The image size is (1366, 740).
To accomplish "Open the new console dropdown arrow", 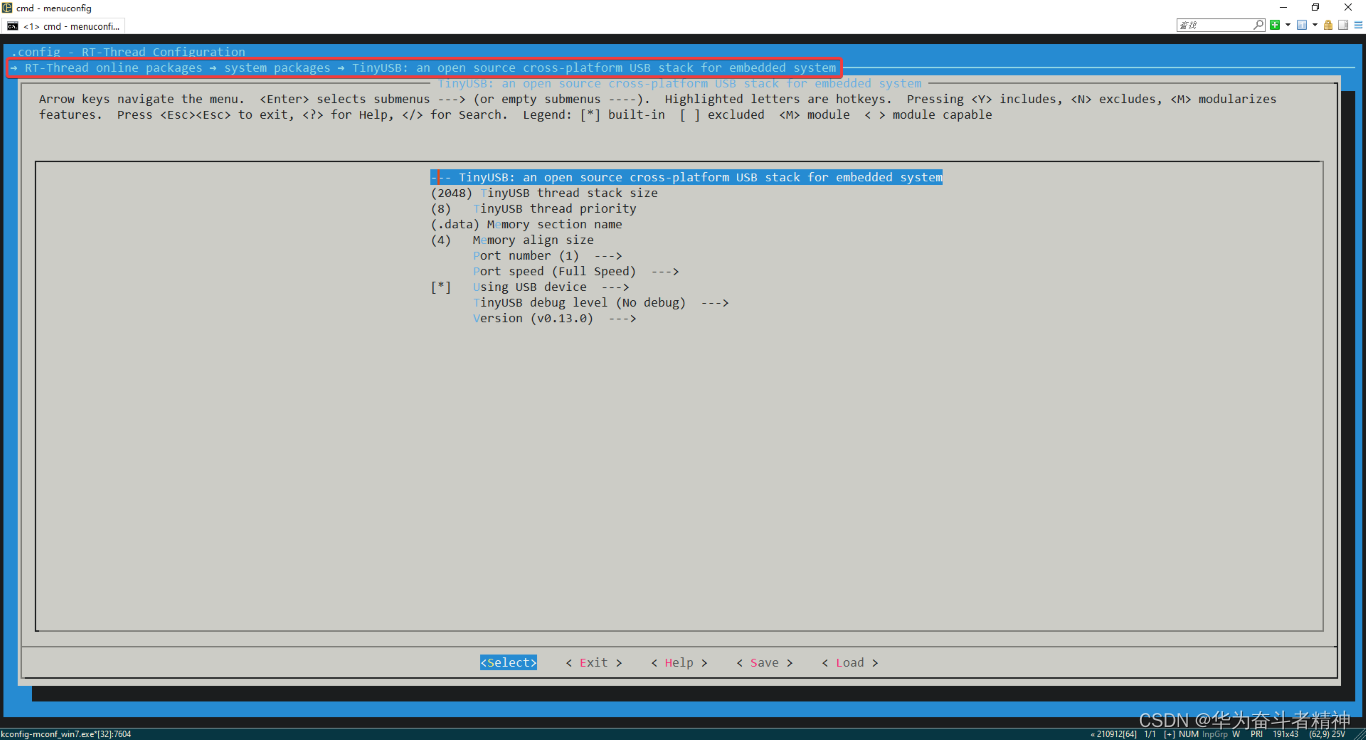I will tap(1288, 25).
